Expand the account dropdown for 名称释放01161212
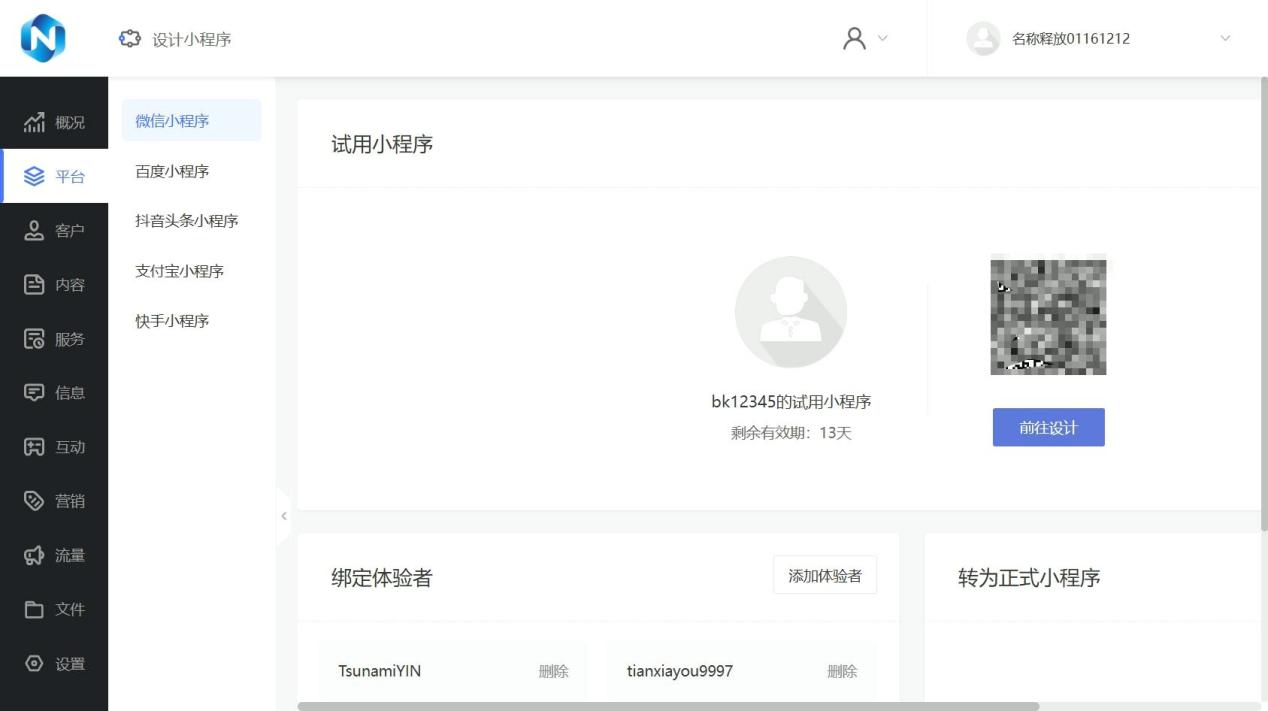Viewport: 1268px width, 711px height. (x=1225, y=38)
